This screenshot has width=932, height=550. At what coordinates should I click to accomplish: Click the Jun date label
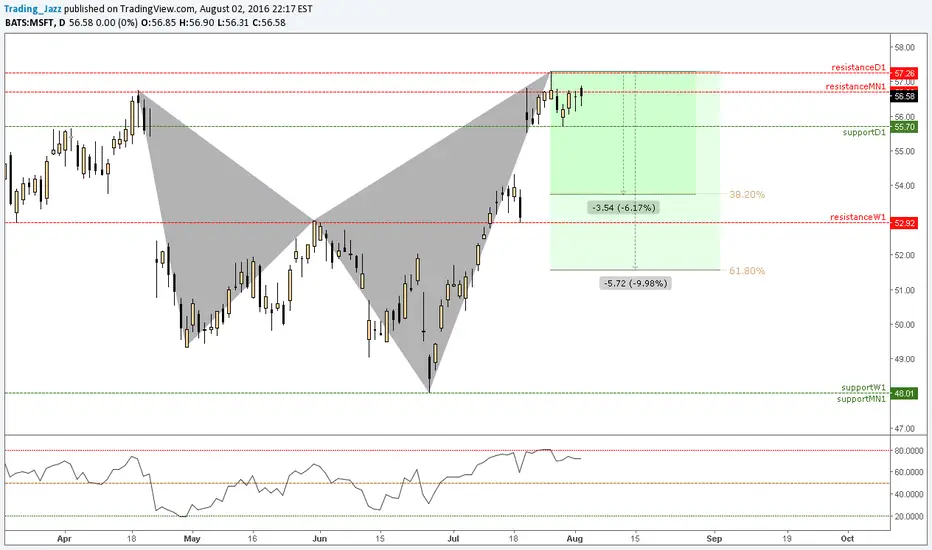click(320, 539)
